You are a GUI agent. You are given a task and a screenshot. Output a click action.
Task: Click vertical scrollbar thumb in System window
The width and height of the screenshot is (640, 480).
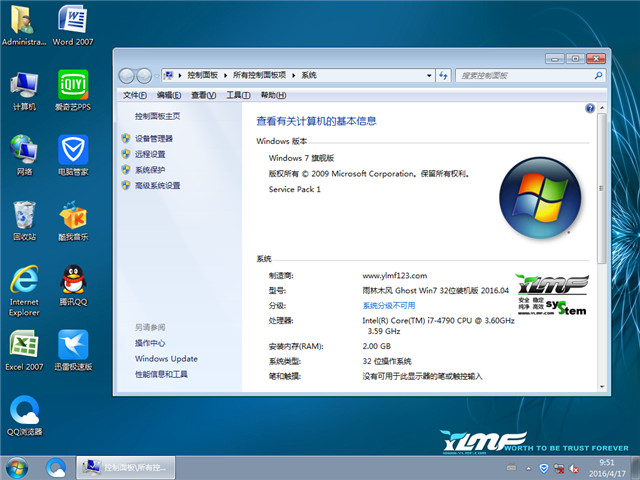[x=601, y=188]
